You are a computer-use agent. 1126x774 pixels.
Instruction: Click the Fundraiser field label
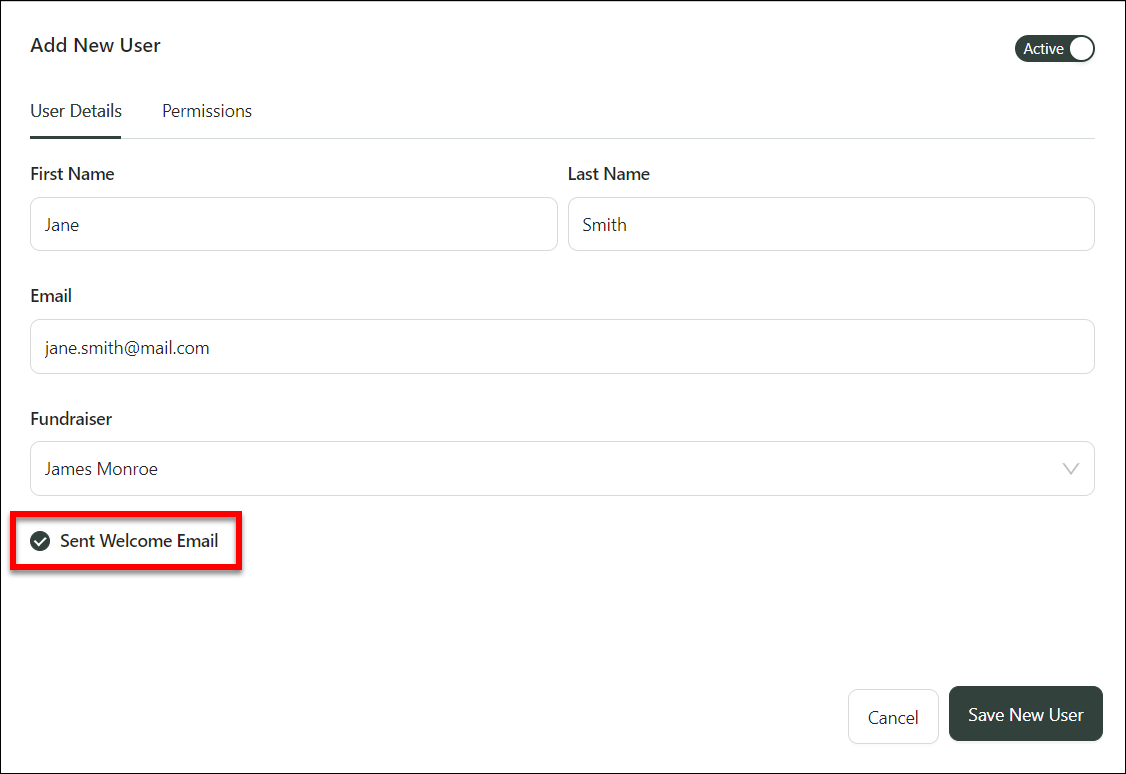click(71, 419)
